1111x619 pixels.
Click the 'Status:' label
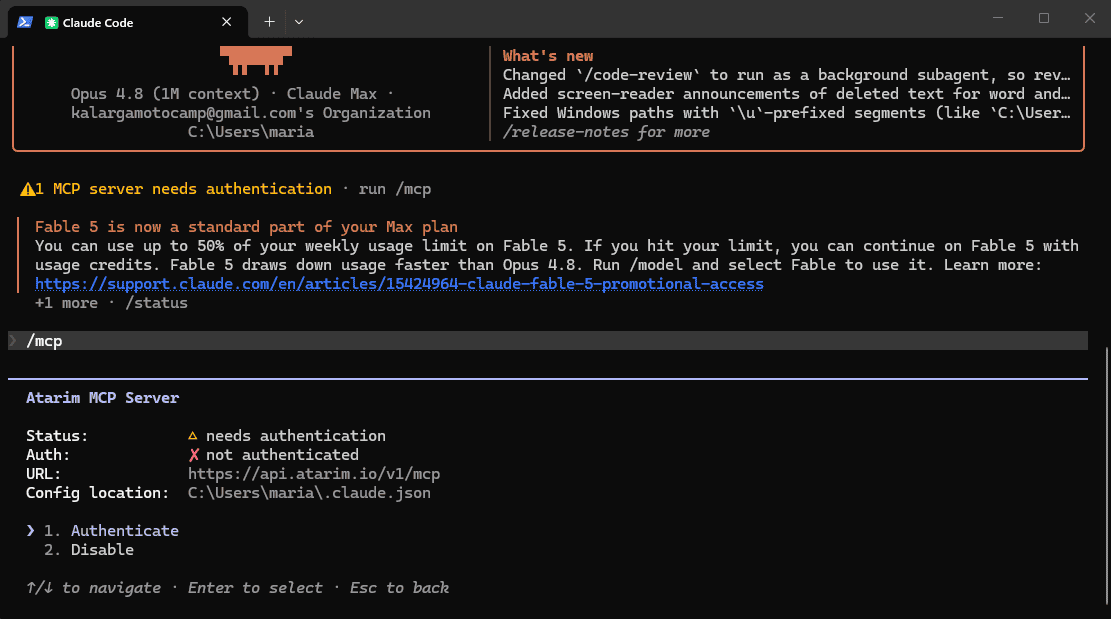[57, 436]
